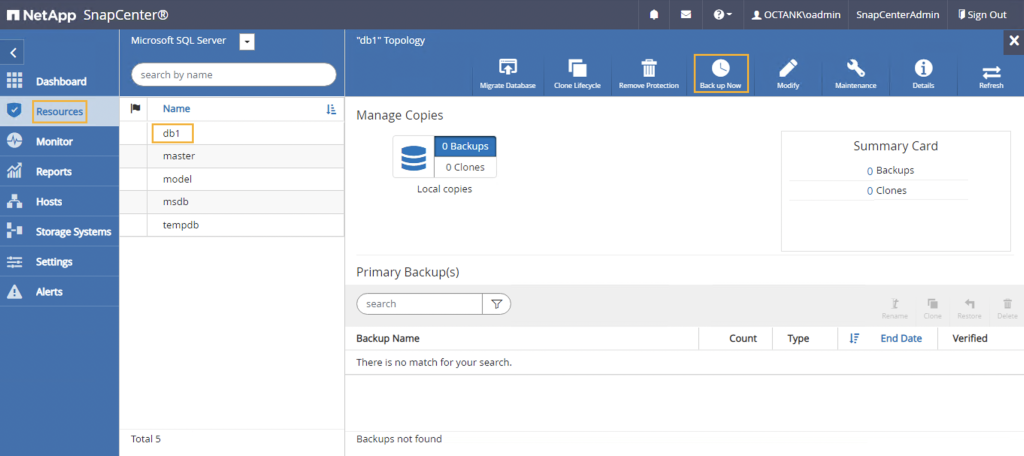Collapse the left navigation sidebar

12,52
